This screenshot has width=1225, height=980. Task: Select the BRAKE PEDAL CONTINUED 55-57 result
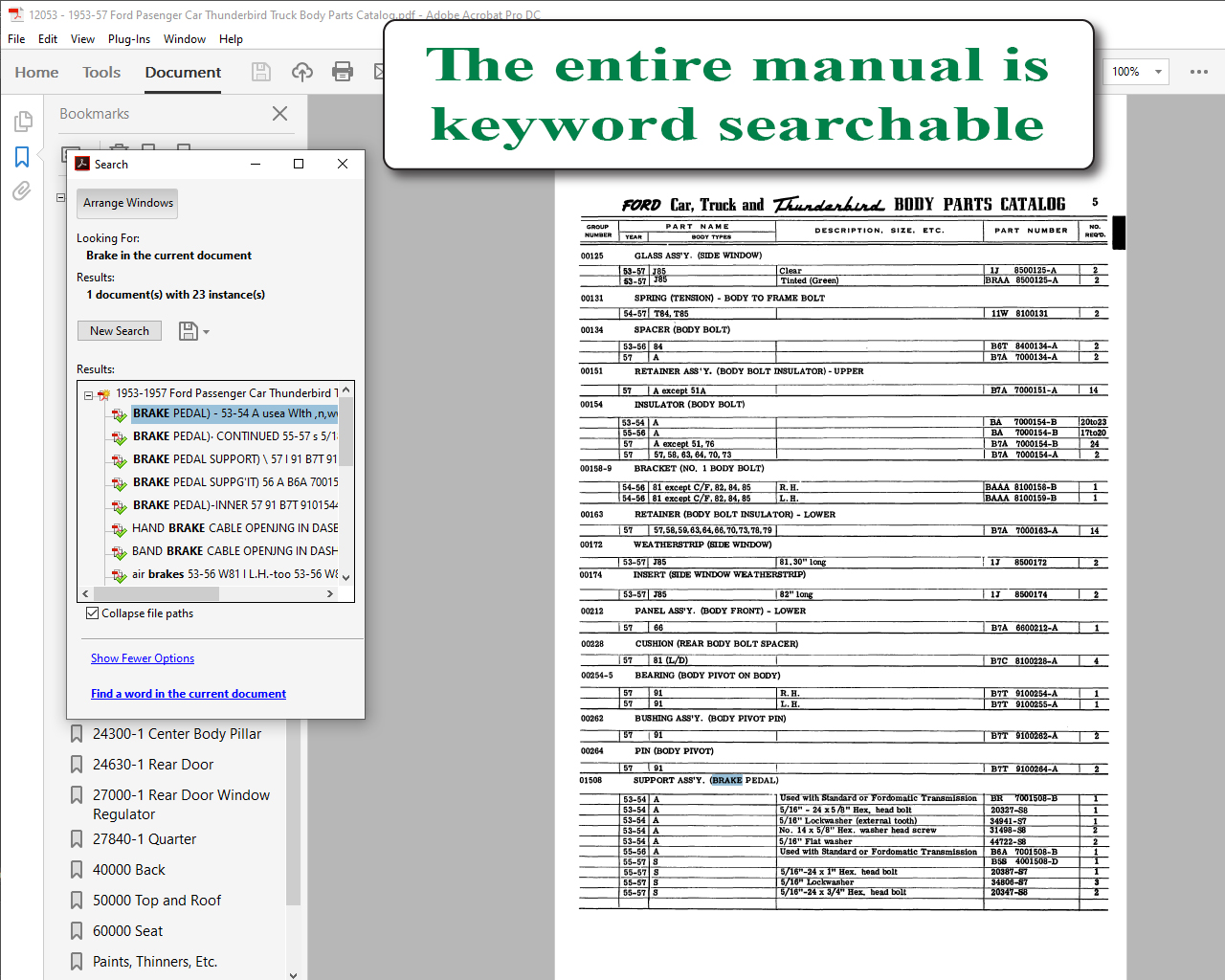tap(234, 436)
